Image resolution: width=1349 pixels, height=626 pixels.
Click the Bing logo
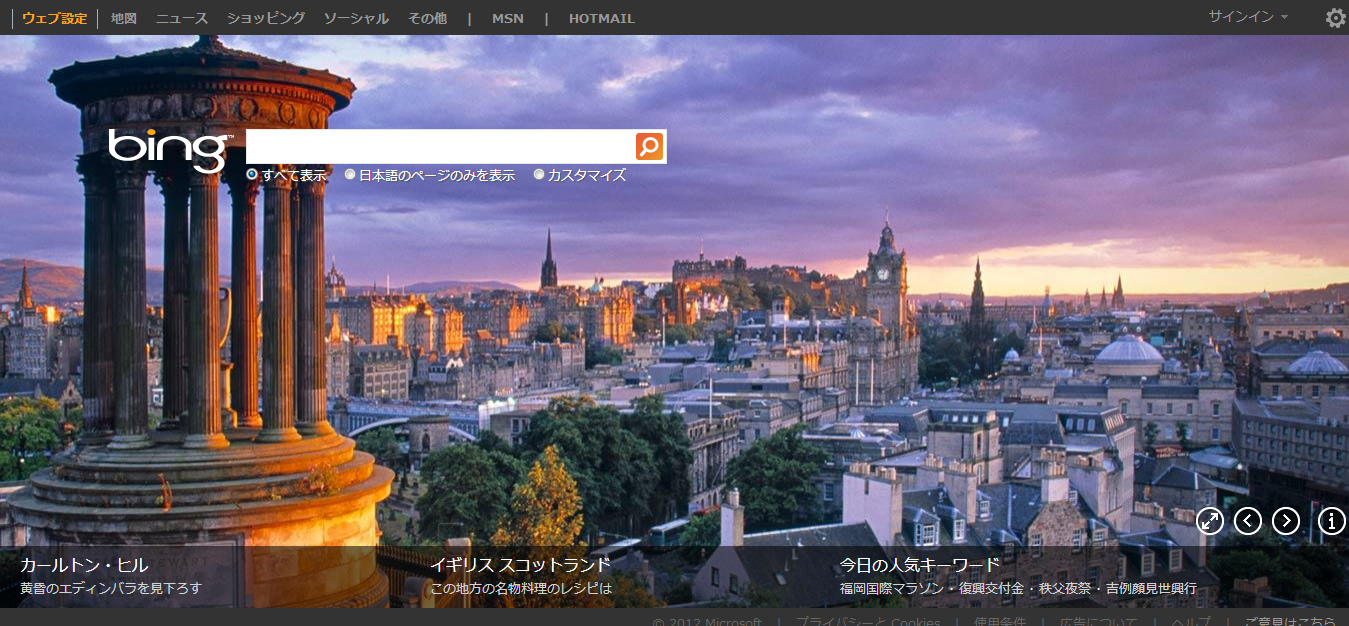point(169,149)
